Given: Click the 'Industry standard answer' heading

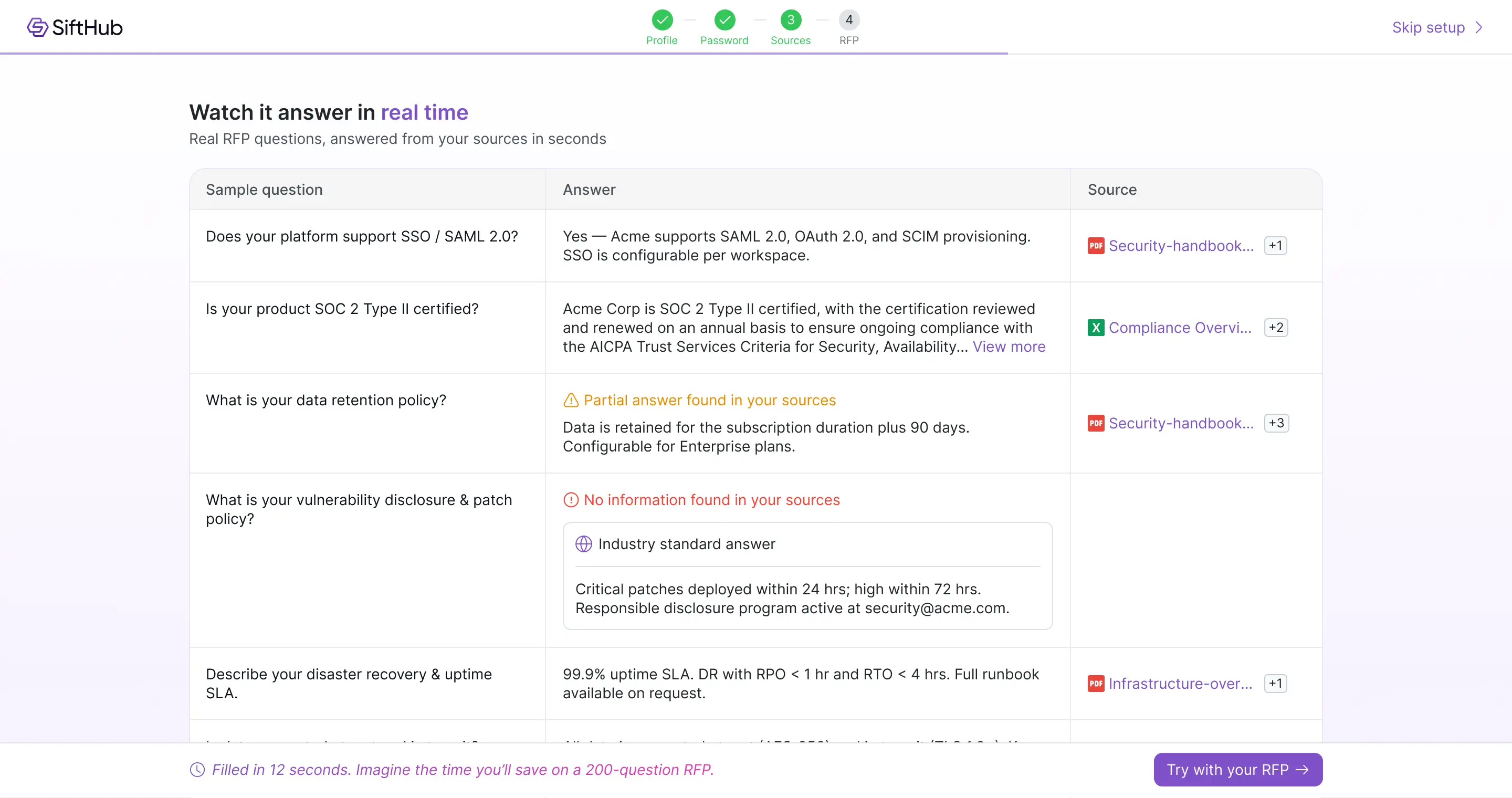Looking at the screenshot, I should (687, 544).
